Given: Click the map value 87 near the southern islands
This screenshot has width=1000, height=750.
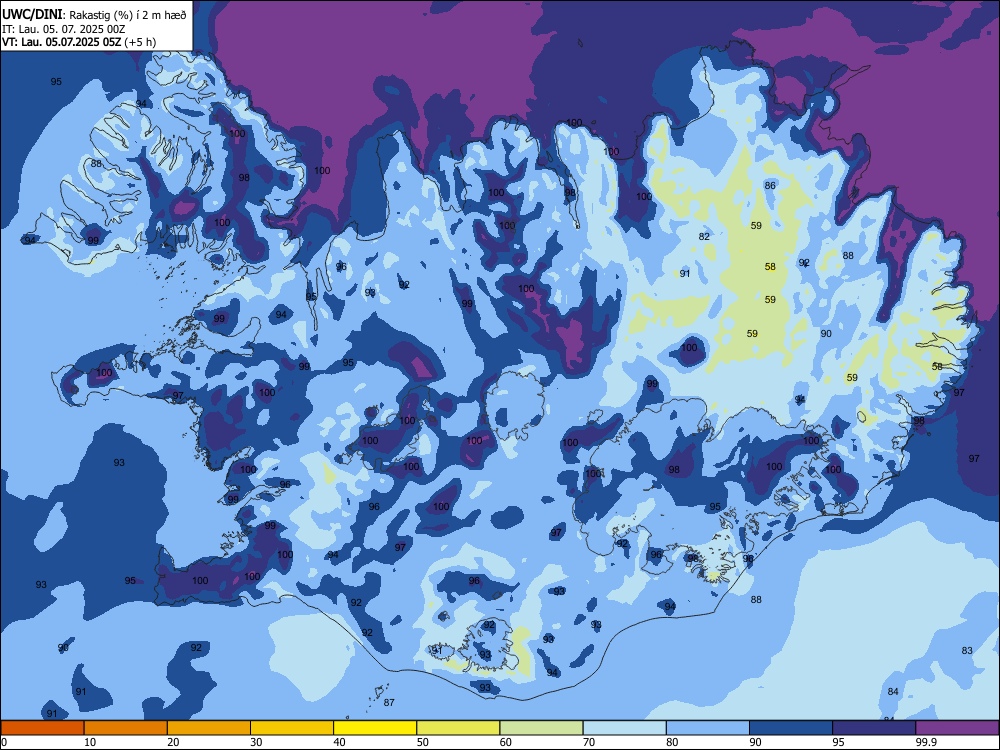Looking at the screenshot, I should coord(389,703).
